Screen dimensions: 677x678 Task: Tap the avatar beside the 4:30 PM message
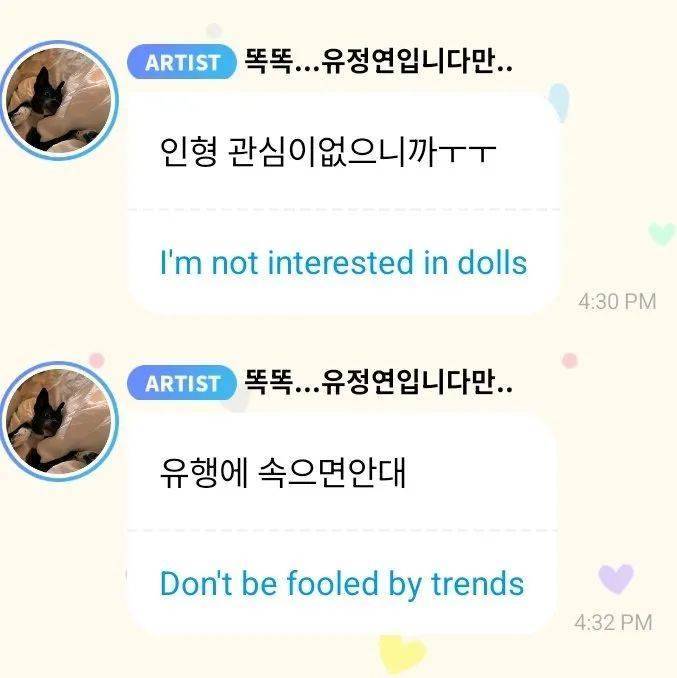[58, 101]
